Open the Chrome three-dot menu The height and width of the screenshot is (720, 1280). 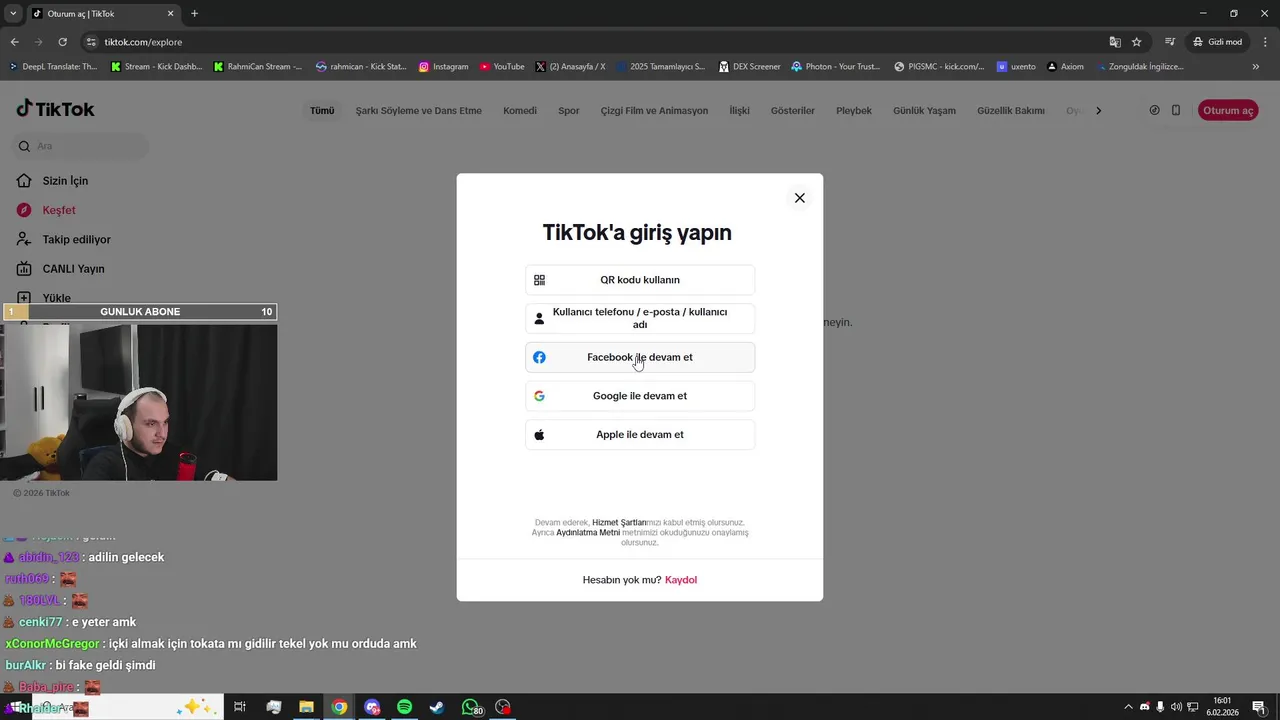pyautogui.click(x=1263, y=42)
